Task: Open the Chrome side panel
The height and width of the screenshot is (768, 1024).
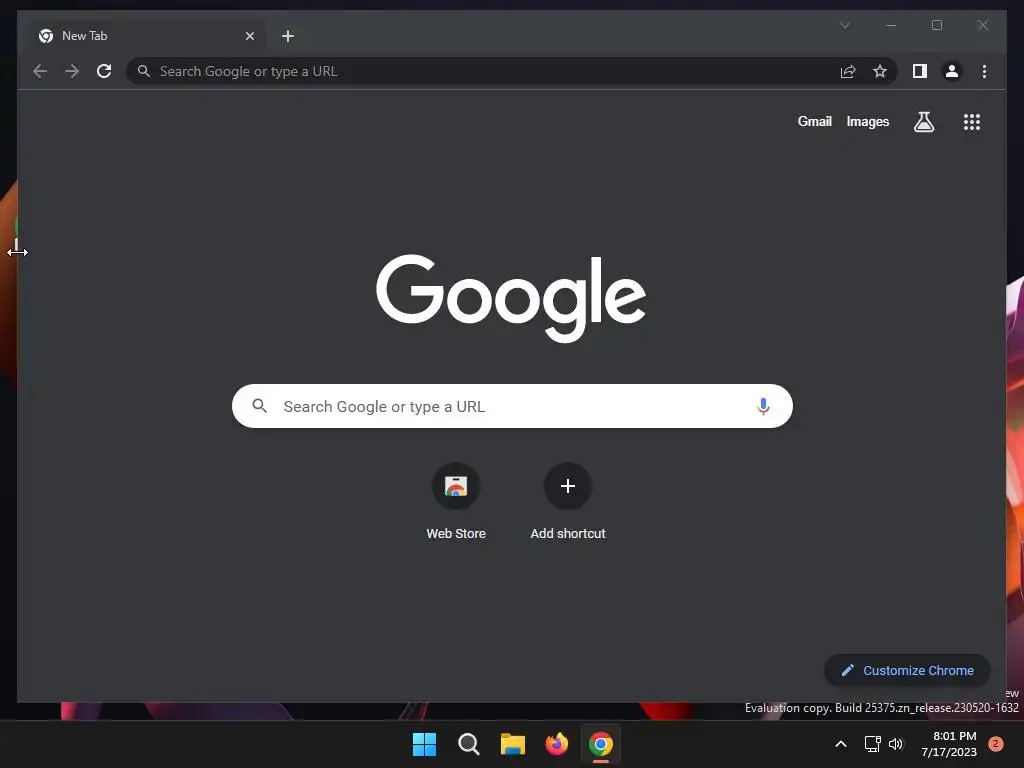Action: [x=920, y=71]
